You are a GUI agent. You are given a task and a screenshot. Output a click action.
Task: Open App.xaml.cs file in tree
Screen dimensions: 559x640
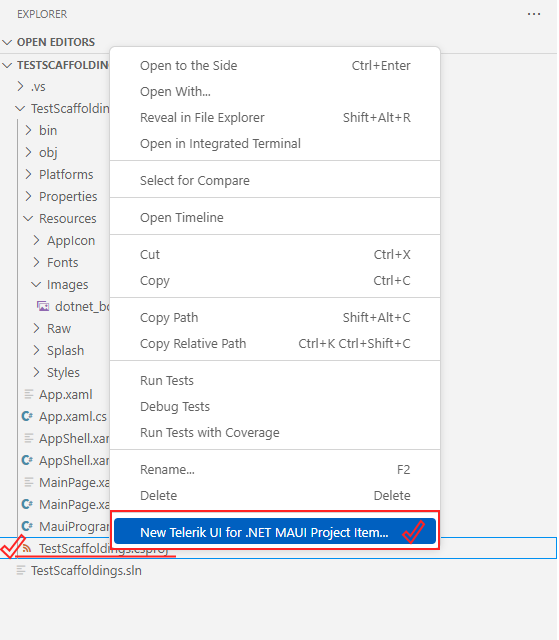pyautogui.click(x=73, y=416)
